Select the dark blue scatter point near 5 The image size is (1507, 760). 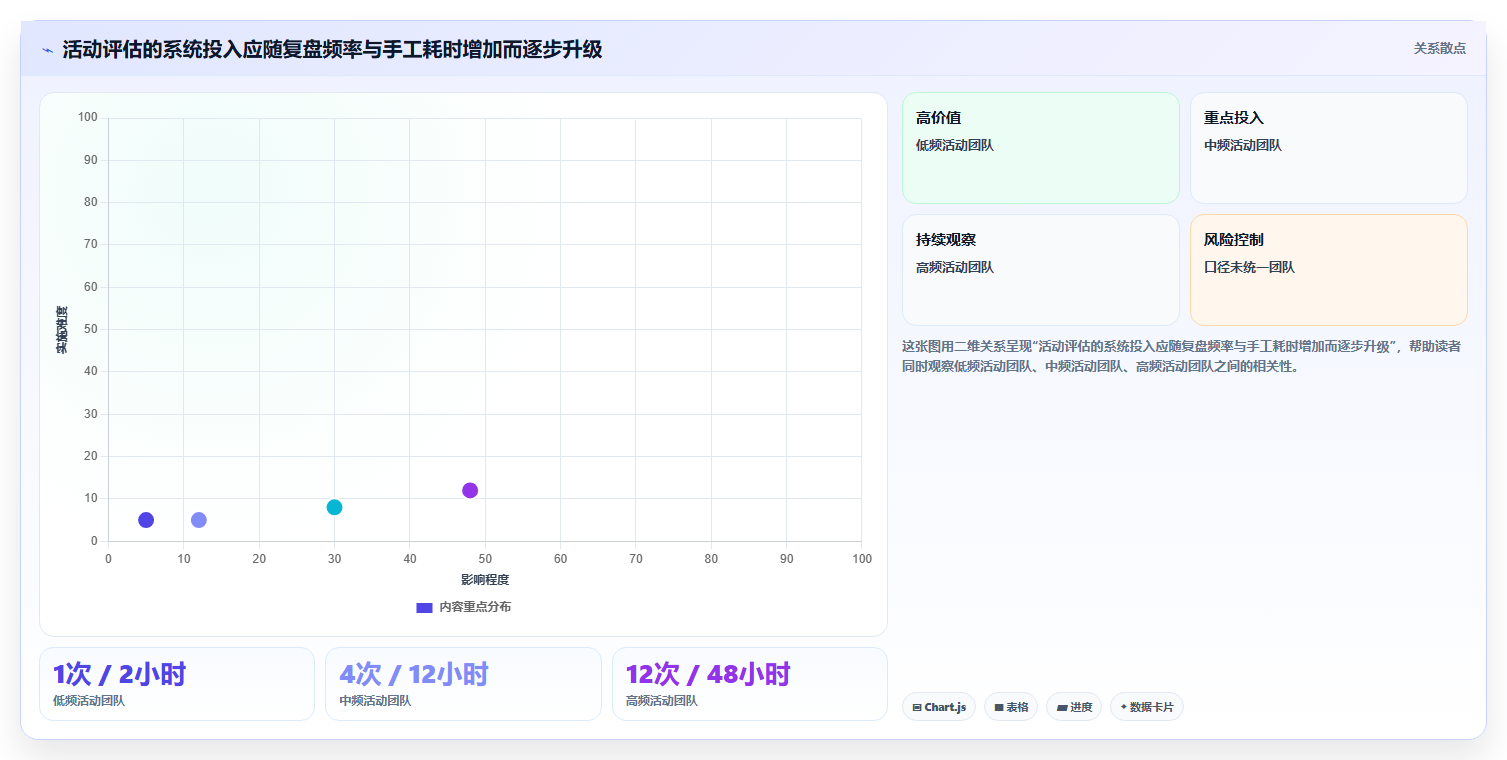(x=146, y=520)
